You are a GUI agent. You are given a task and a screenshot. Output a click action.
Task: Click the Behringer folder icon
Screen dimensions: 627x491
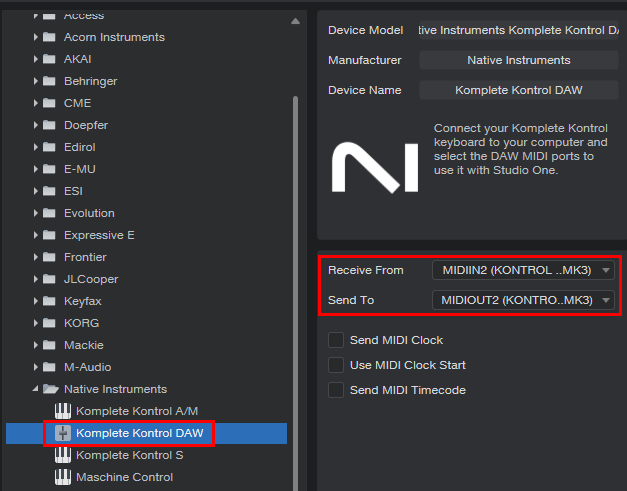point(49,81)
